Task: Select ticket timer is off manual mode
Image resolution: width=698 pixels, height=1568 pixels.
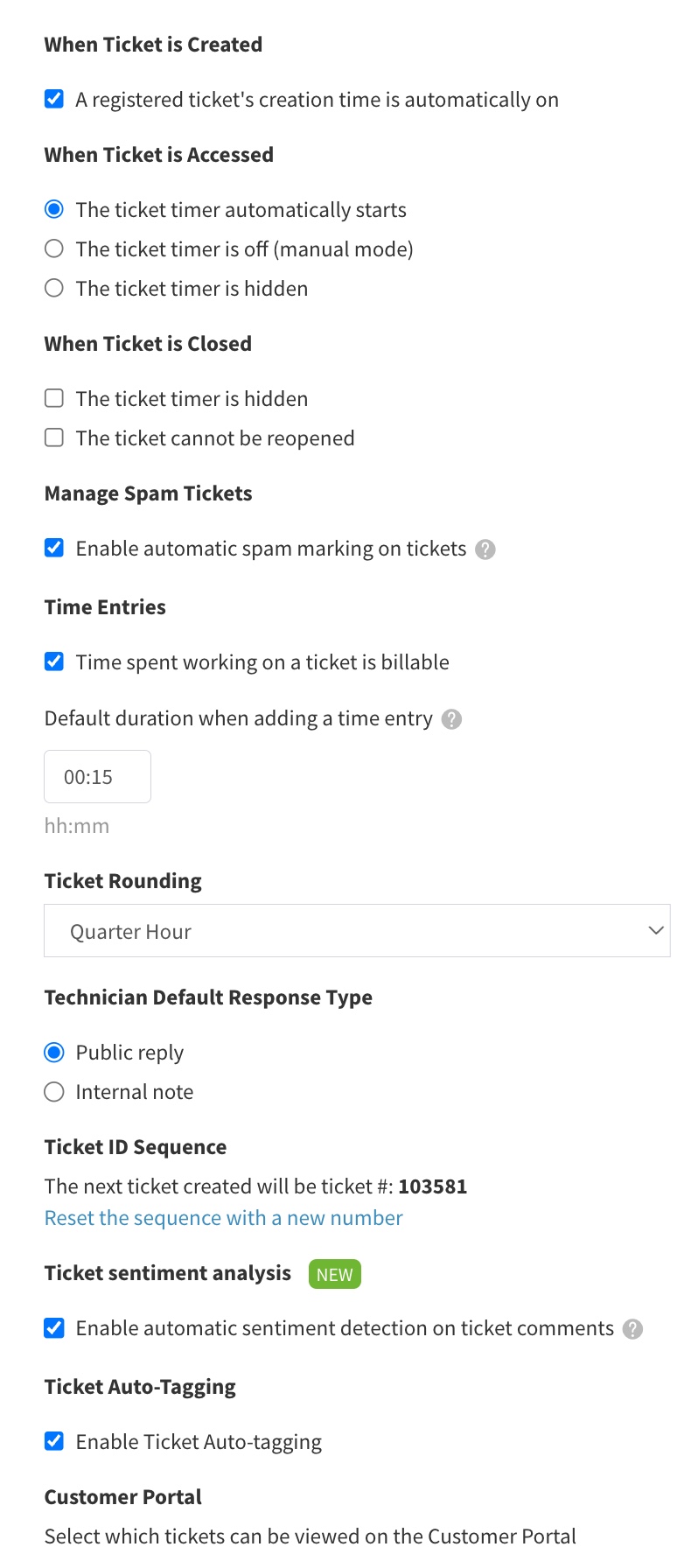Action: pos(54,249)
